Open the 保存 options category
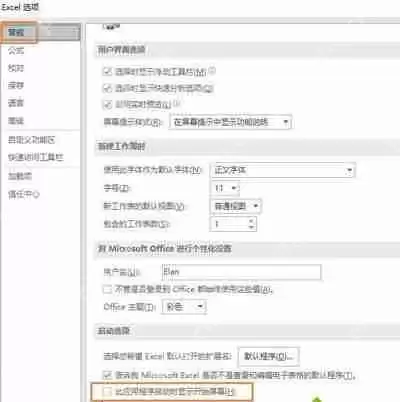 pyautogui.click(x=16, y=86)
